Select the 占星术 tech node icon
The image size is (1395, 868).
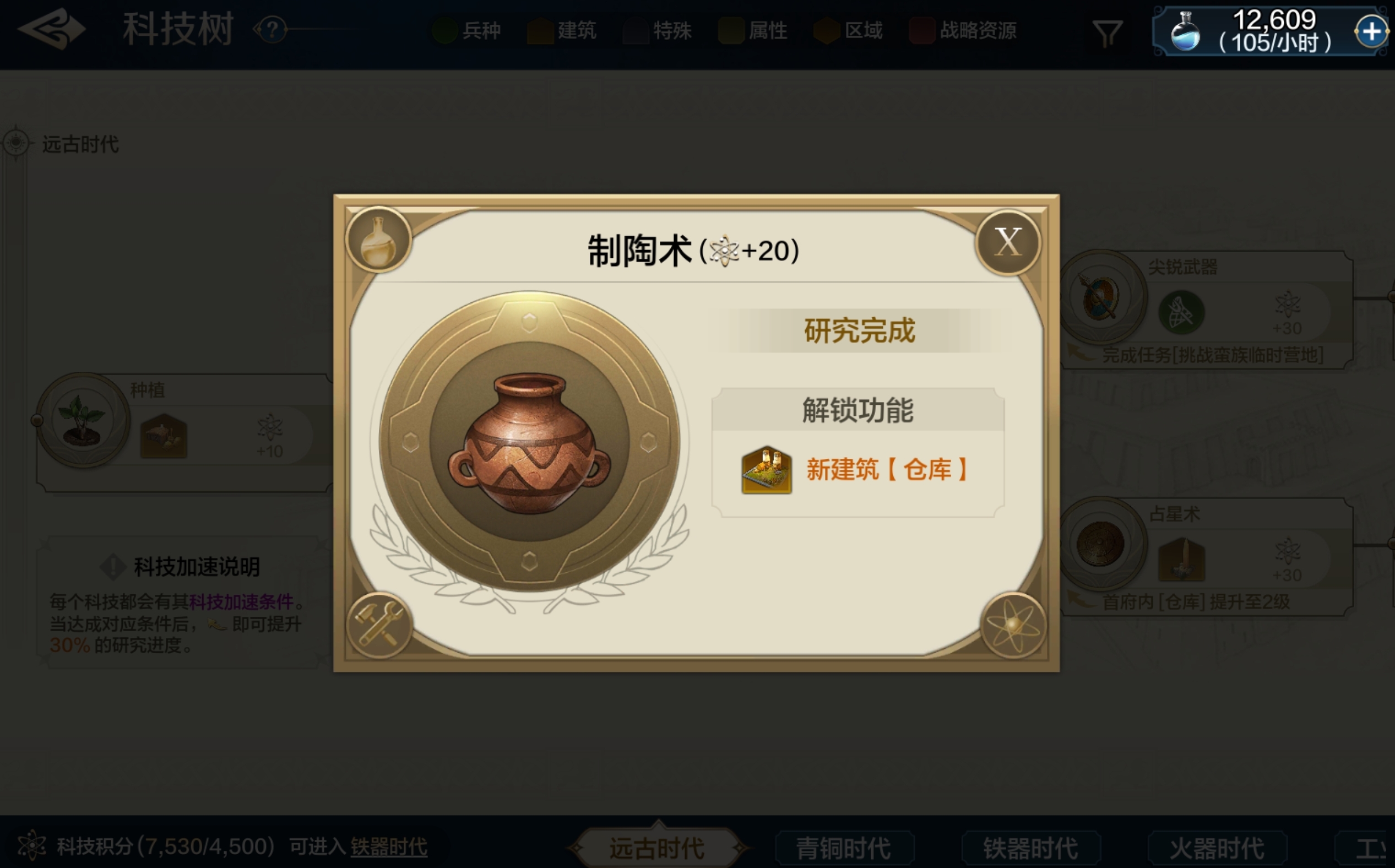tap(1100, 544)
